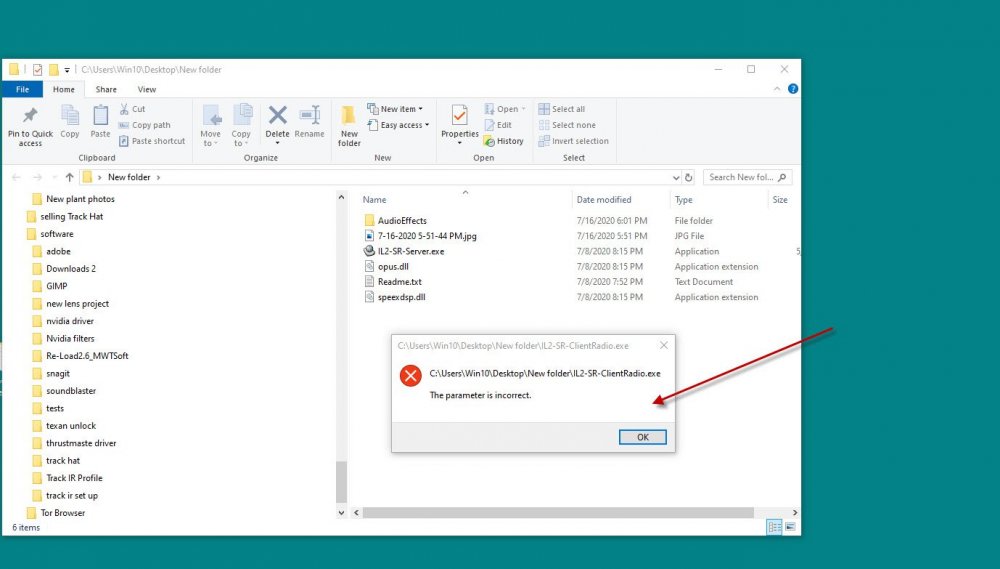Switch to large icons view toggle
Viewport: 1000px width, 569px height.
pos(790,526)
